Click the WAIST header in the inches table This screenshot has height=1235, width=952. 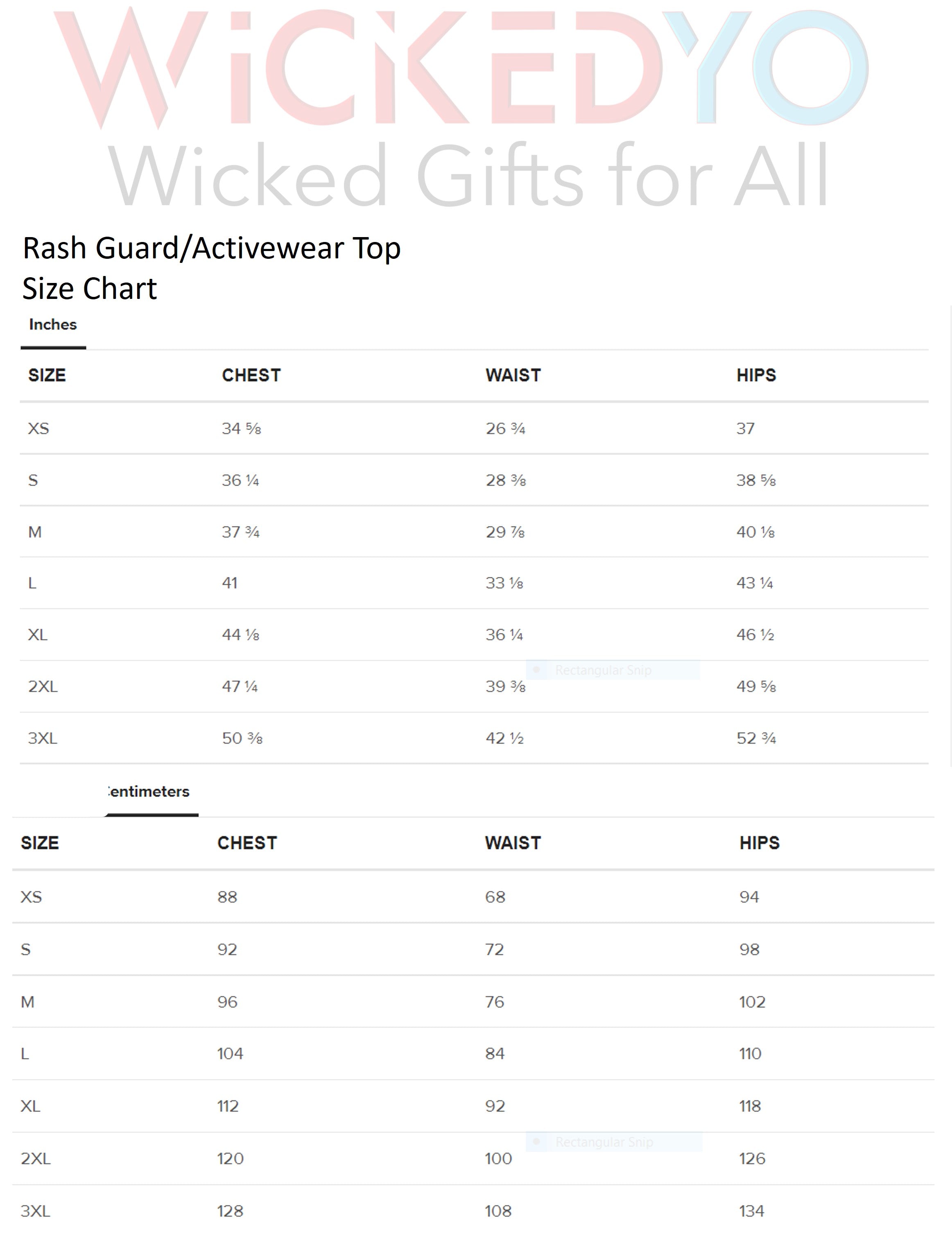tap(513, 375)
